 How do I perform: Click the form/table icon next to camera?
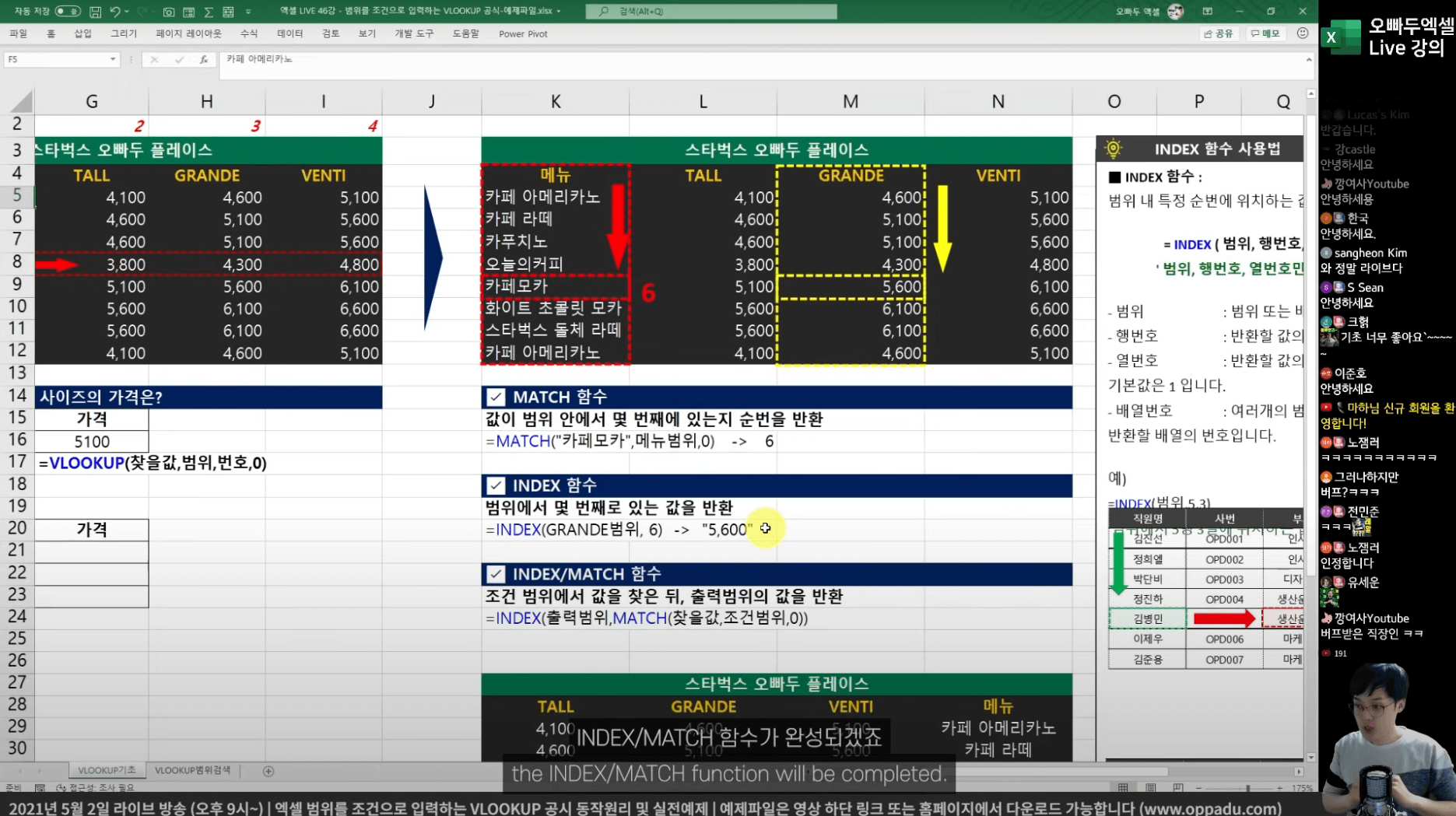click(189, 12)
